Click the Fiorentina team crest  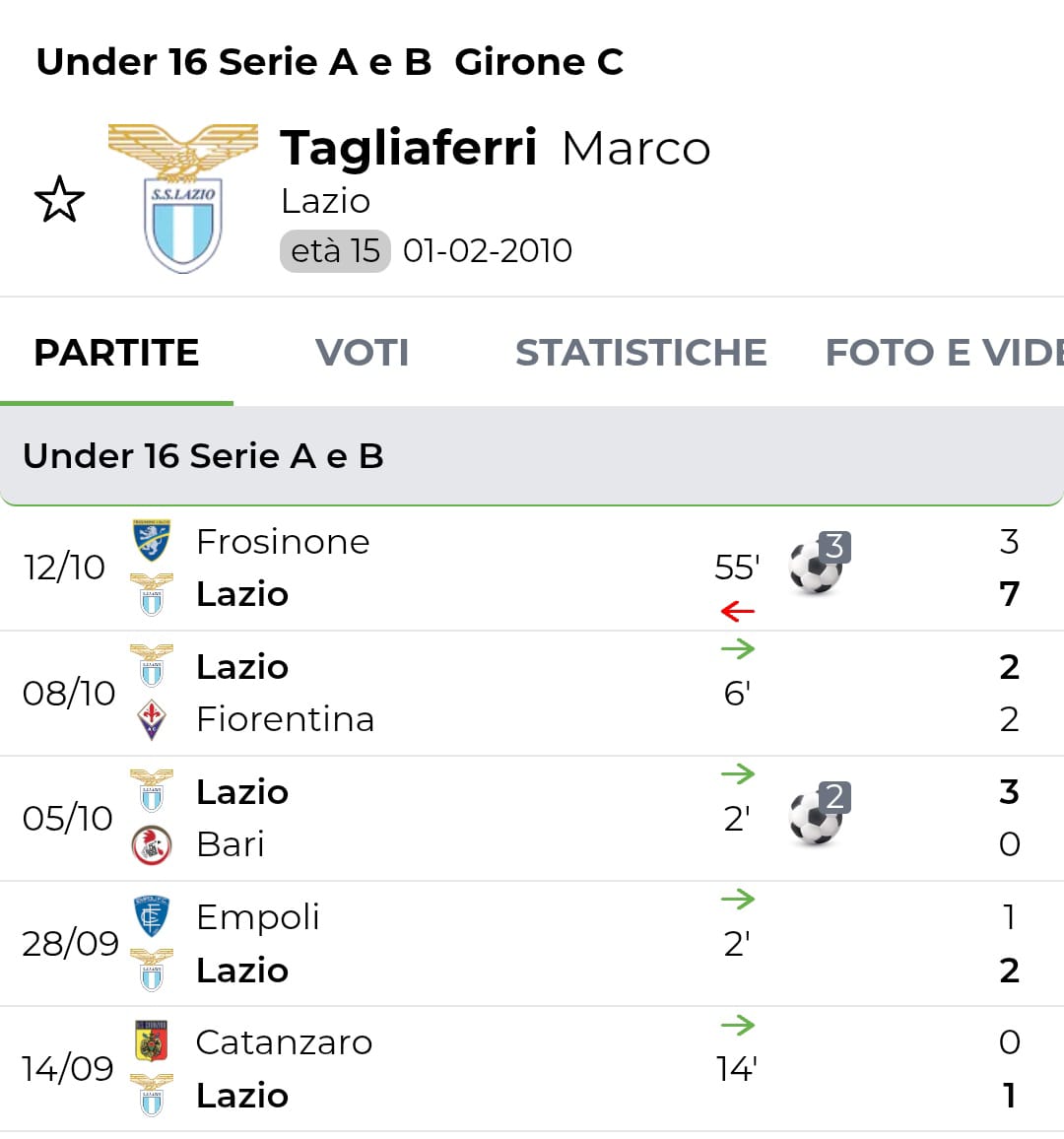152,719
